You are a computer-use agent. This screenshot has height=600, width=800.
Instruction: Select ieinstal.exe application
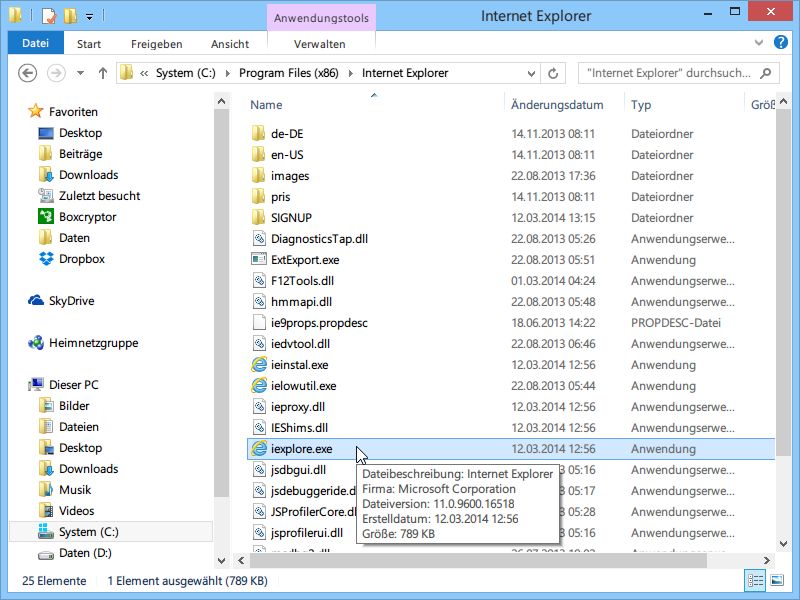click(x=299, y=365)
